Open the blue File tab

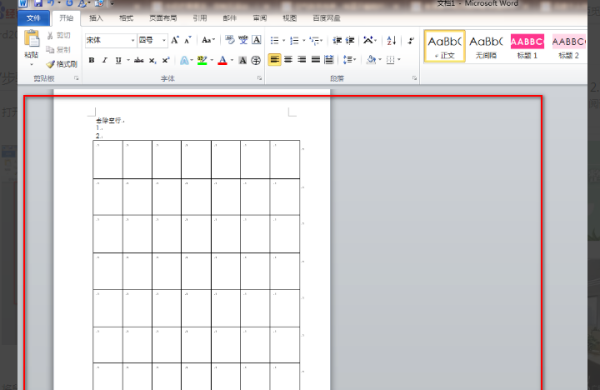34,18
